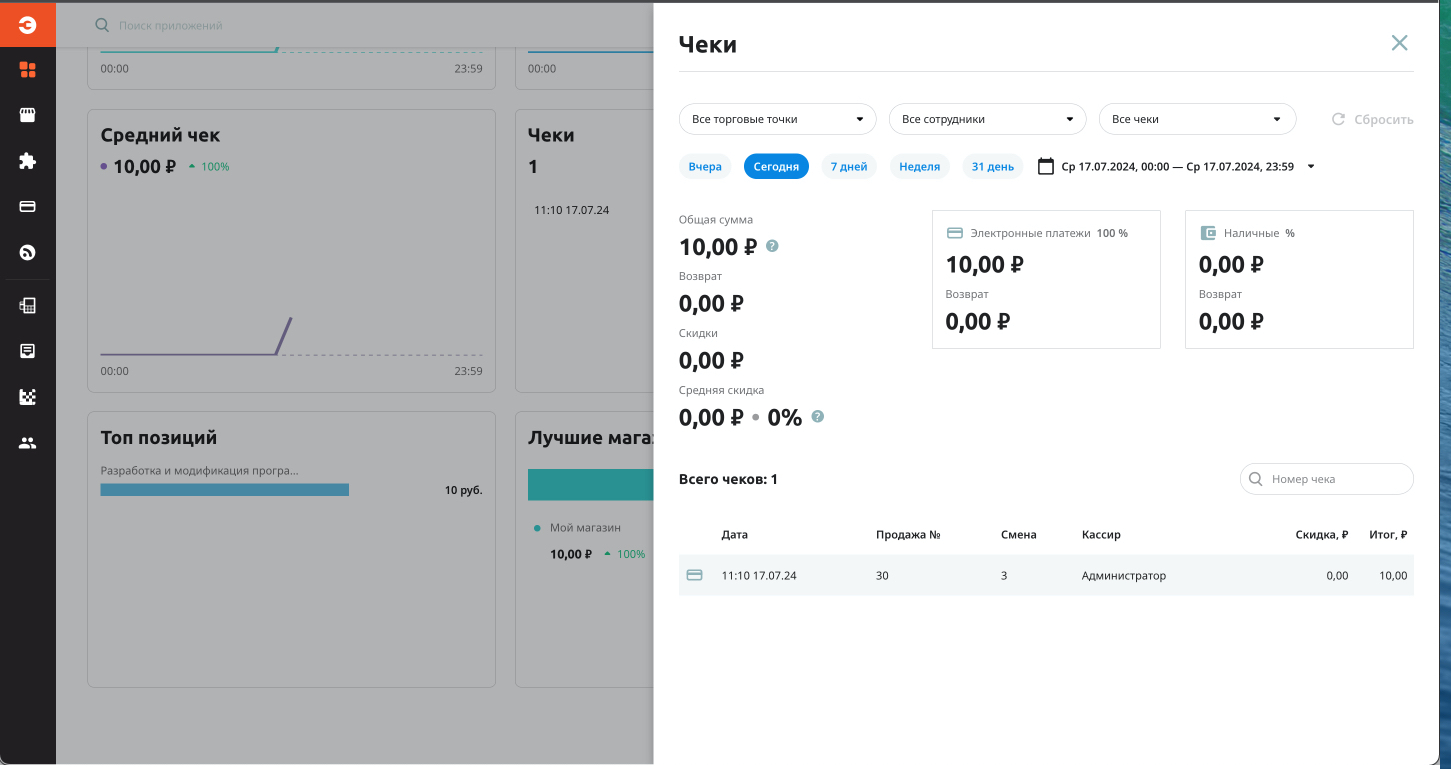Click the cash register terminal icon in sidebar

point(28,306)
